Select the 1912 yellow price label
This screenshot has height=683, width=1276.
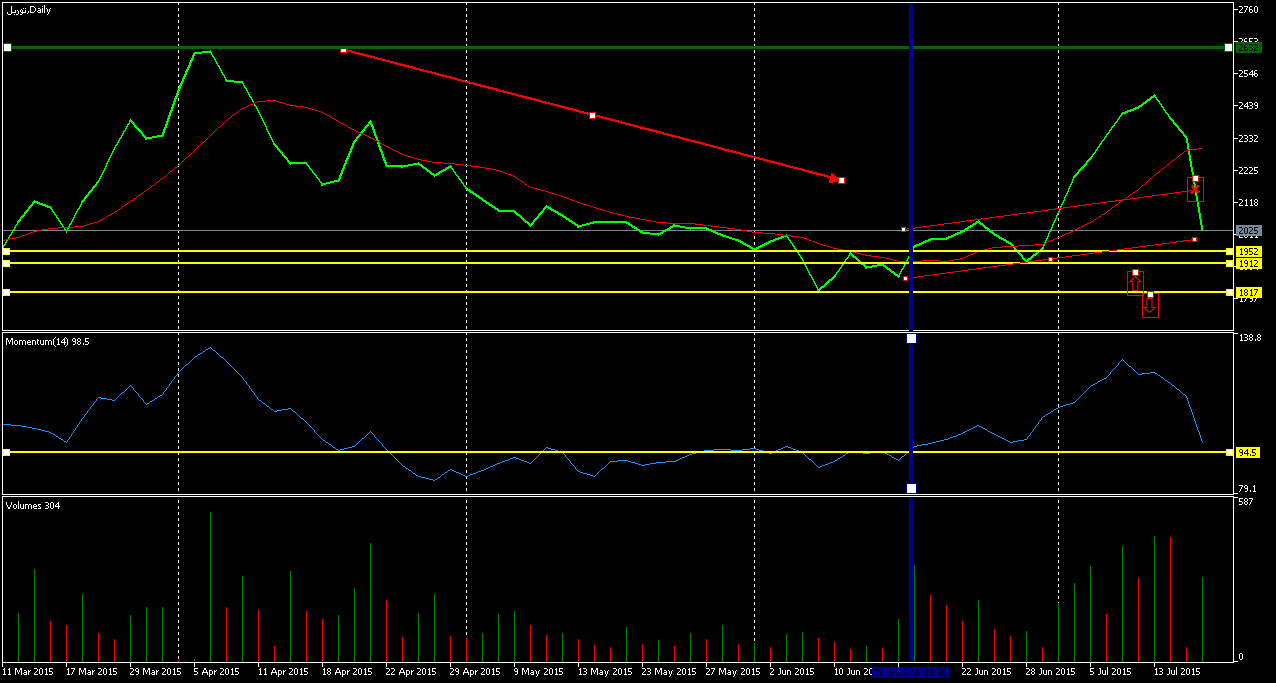(x=1248, y=263)
